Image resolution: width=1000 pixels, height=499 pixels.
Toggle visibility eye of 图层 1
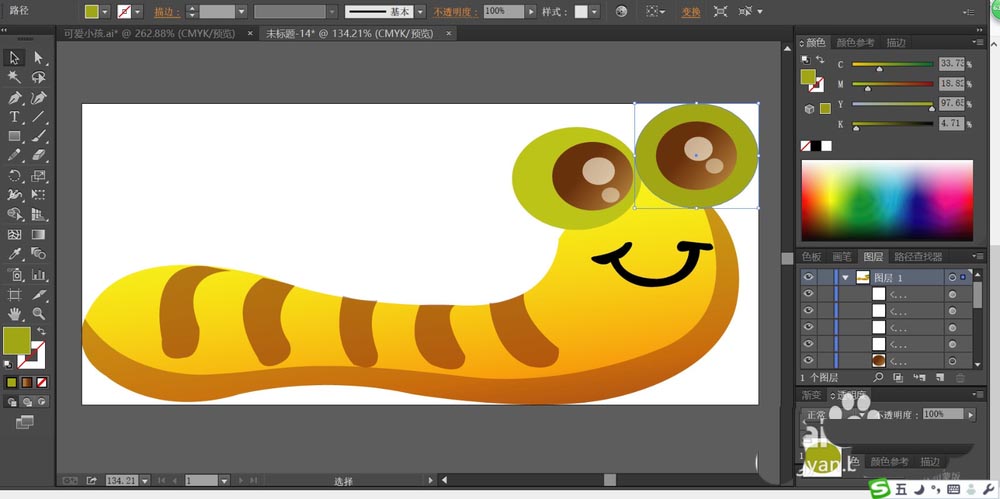[x=809, y=277]
